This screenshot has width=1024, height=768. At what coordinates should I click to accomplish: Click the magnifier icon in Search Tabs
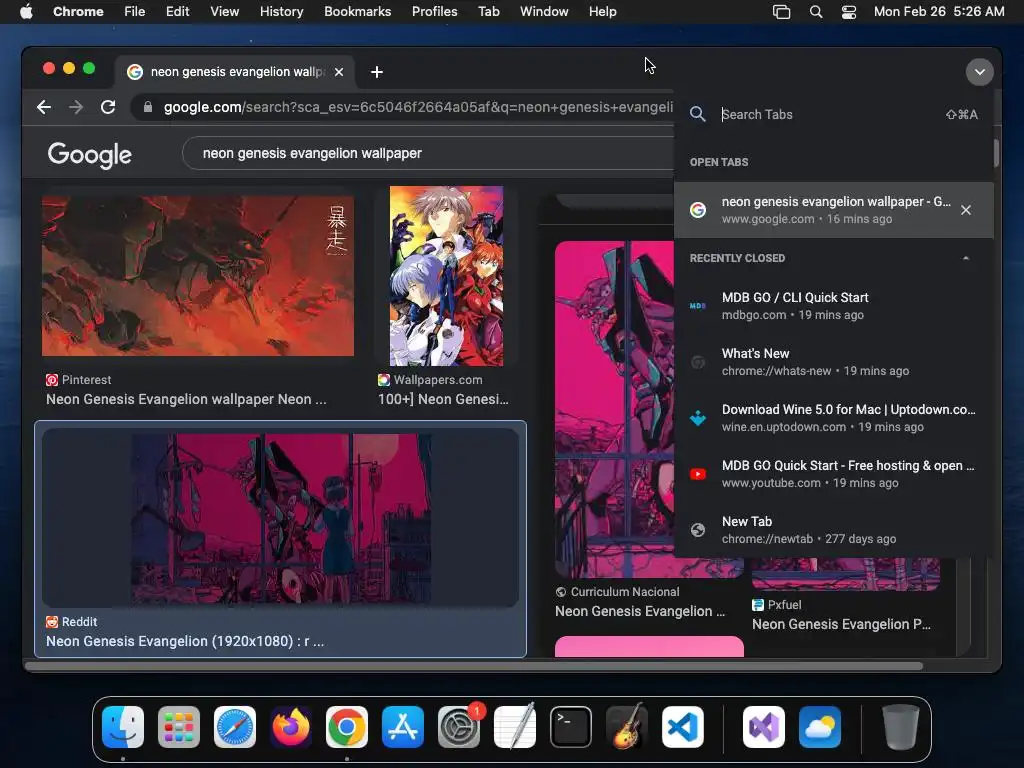click(x=697, y=114)
